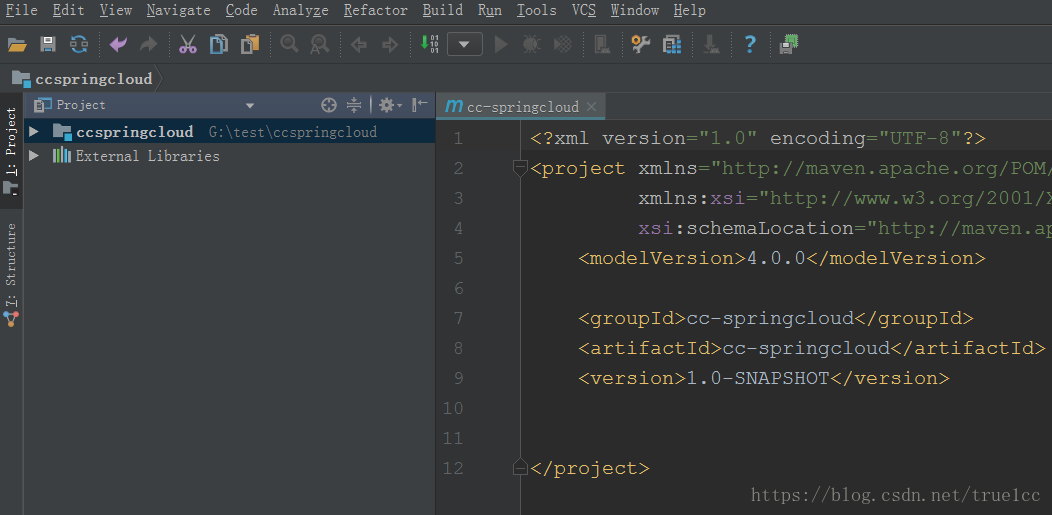Click the Make Project build icon
Image resolution: width=1052 pixels, height=515 pixels.
pos(429,45)
